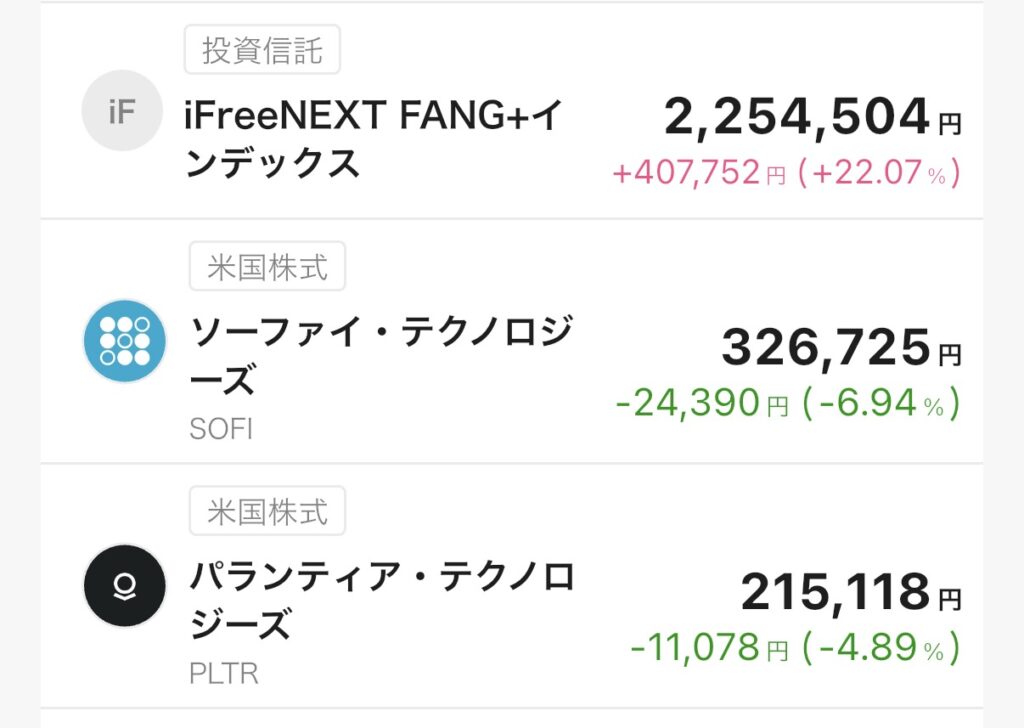The width and height of the screenshot is (1024, 728).
Task: Tap the PLTR ticker symbol
Action: 224,674
